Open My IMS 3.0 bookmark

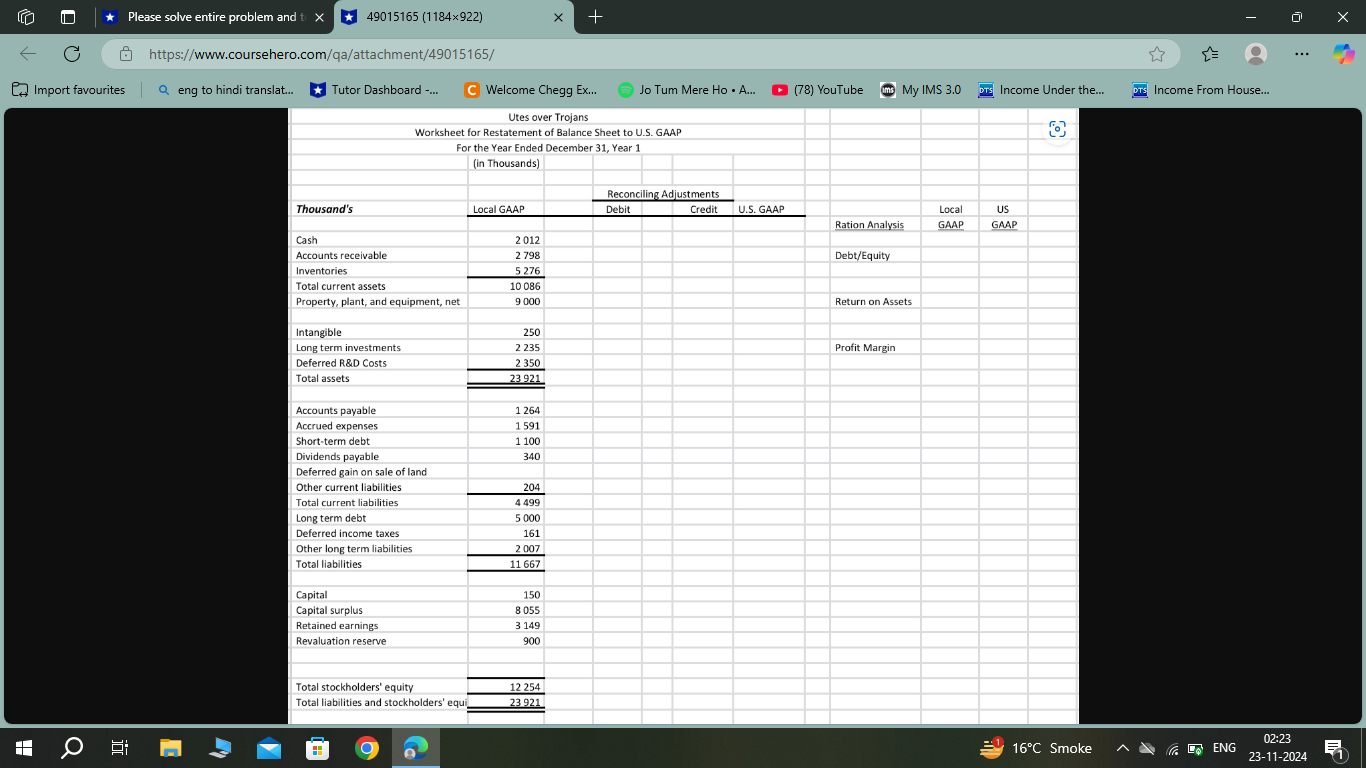920,89
